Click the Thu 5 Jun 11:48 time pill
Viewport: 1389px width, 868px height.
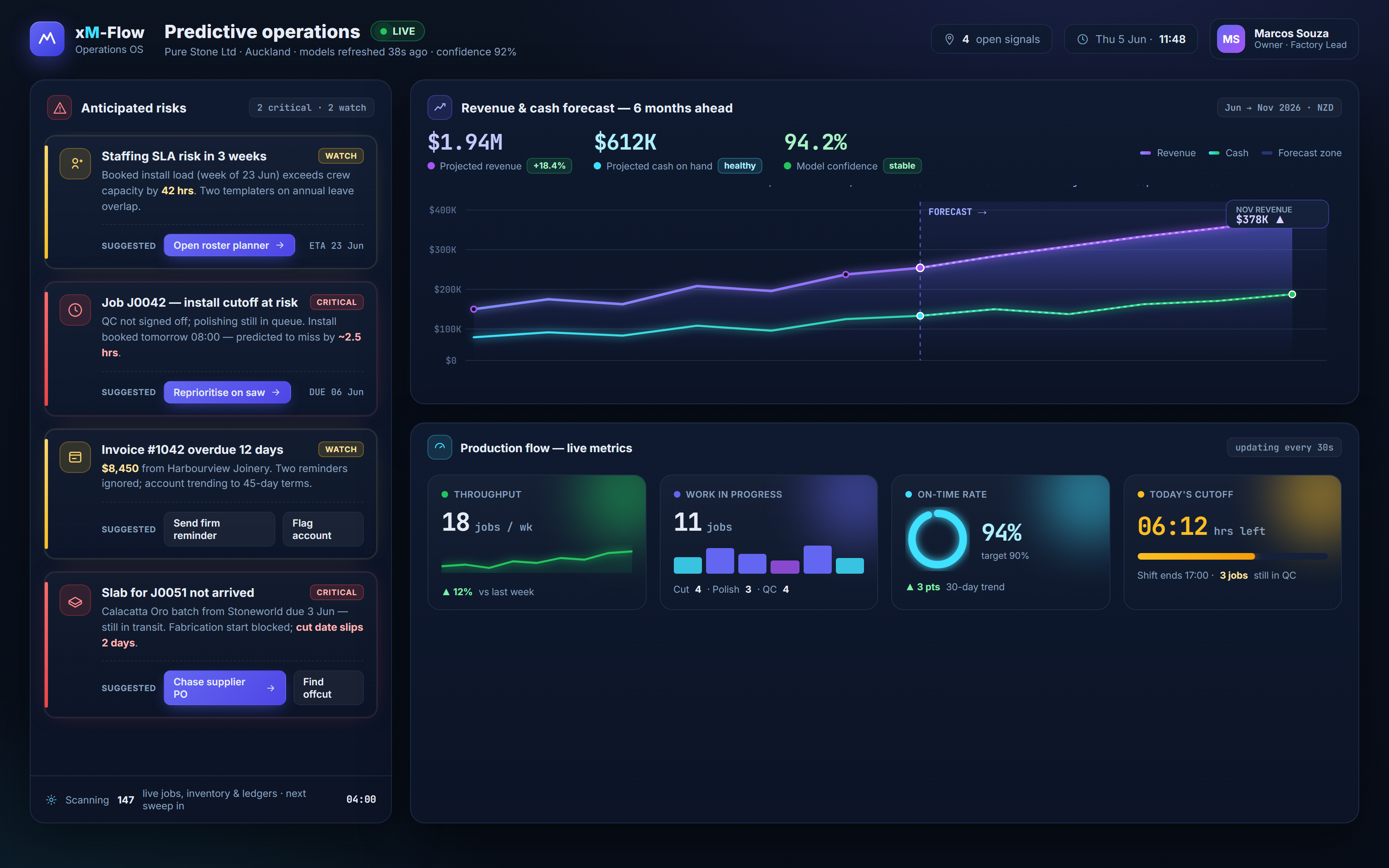(x=1131, y=39)
